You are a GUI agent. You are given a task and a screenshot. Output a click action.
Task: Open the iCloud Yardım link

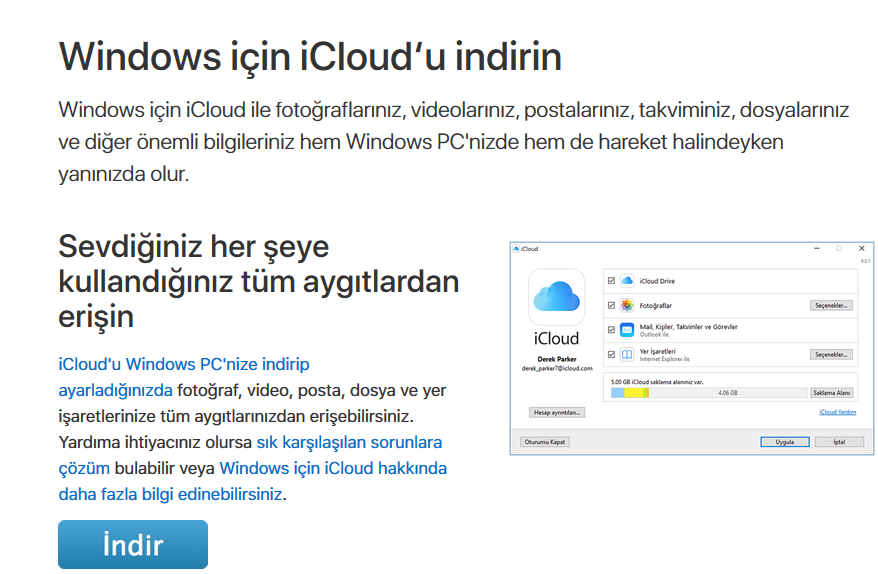(x=838, y=412)
